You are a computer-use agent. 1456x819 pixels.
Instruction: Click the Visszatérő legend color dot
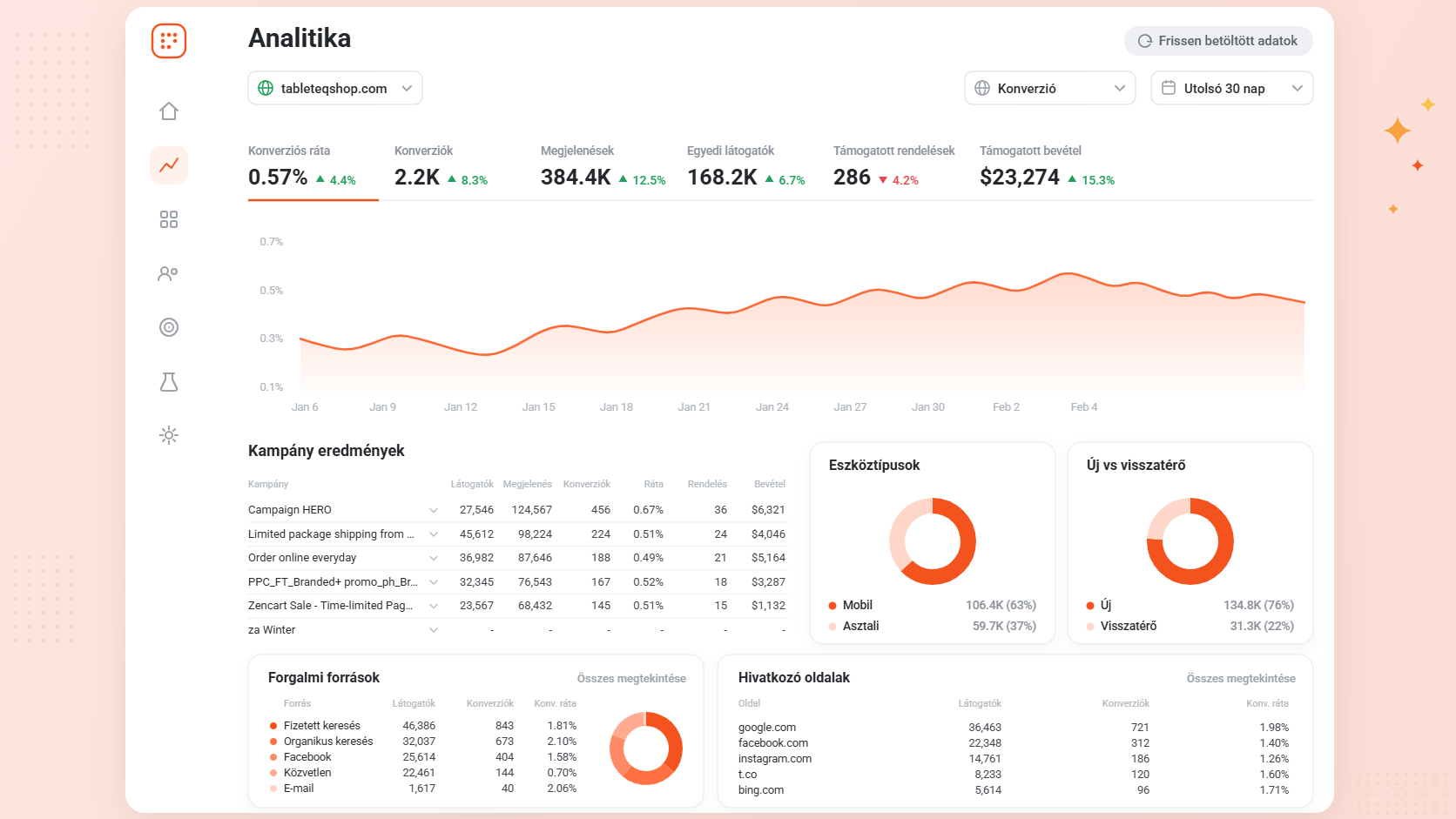[x=1090, y=627]
